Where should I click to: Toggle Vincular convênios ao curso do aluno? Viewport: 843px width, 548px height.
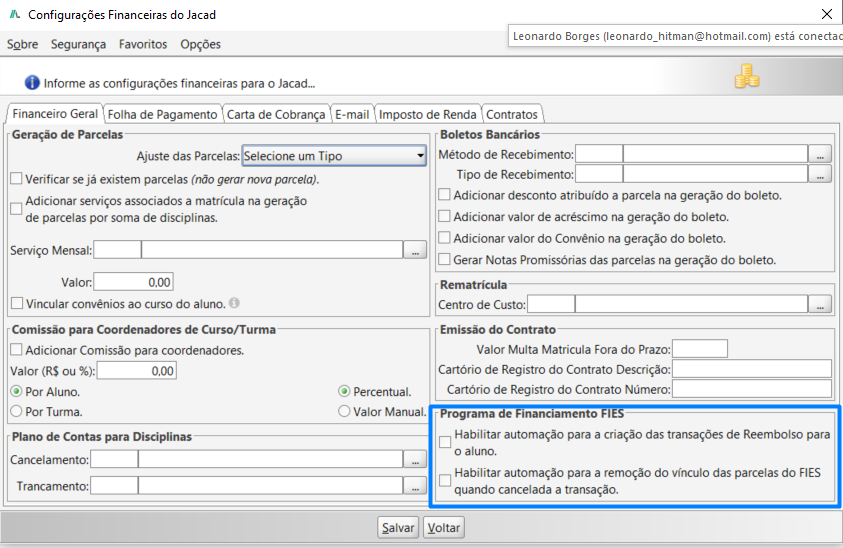point(17,303)
